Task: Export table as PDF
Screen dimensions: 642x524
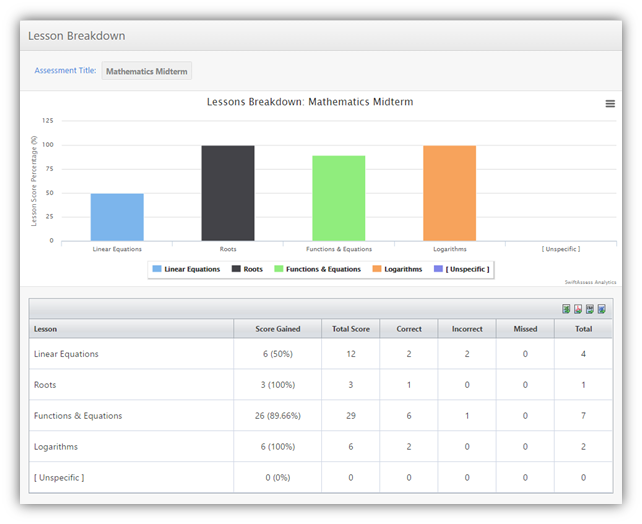Action: point(578,309)
